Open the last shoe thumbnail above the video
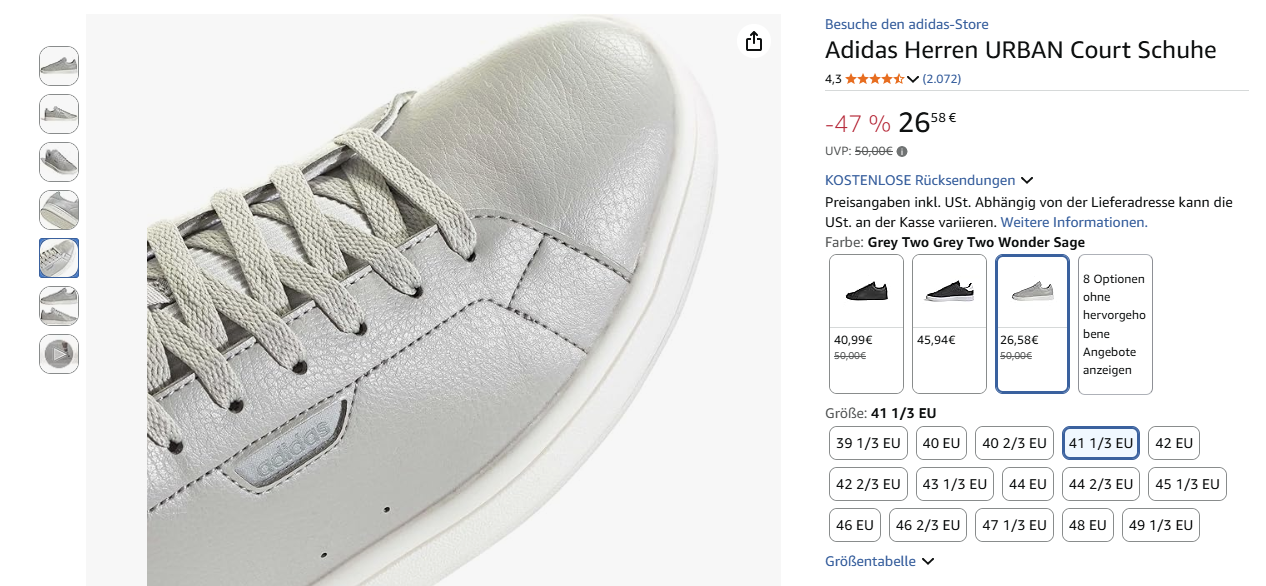The image size is (1266, 586). 59,306
